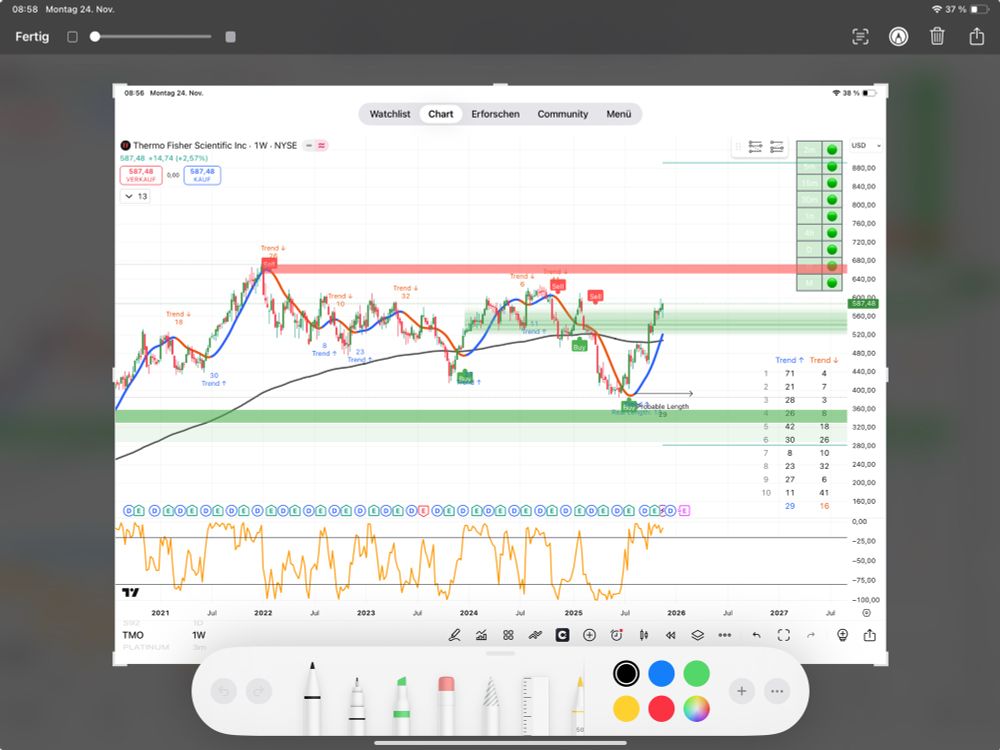Open the chart toolbar three-dot menu
The image size is (1000, 750).
click(724, 635)
